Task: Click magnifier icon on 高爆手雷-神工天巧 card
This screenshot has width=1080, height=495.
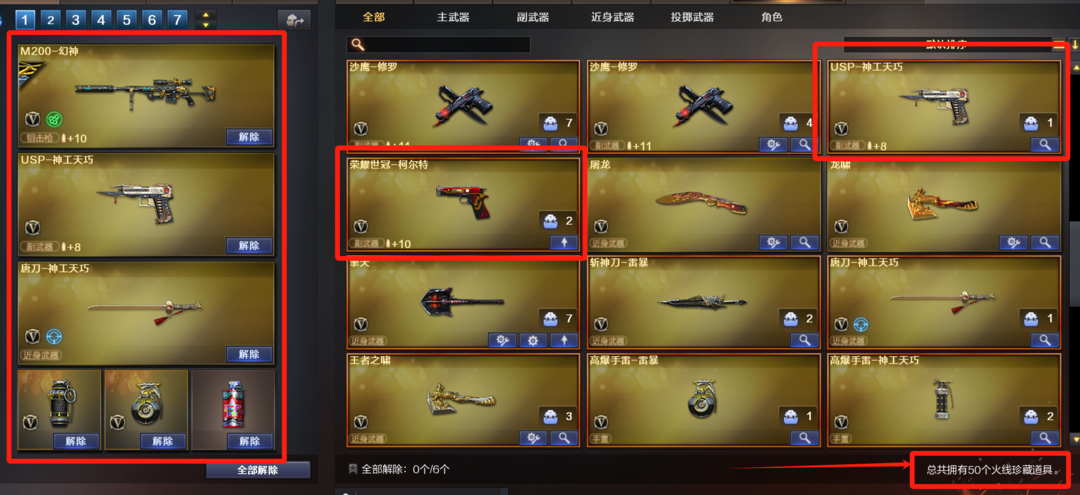Action: tap(1045, 438)
